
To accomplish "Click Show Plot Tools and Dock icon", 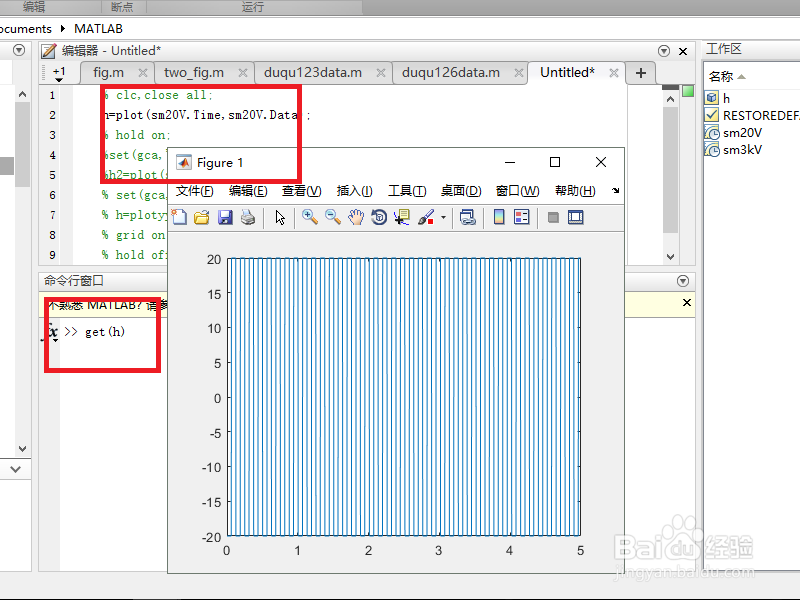I will click(x=576, y=217).
